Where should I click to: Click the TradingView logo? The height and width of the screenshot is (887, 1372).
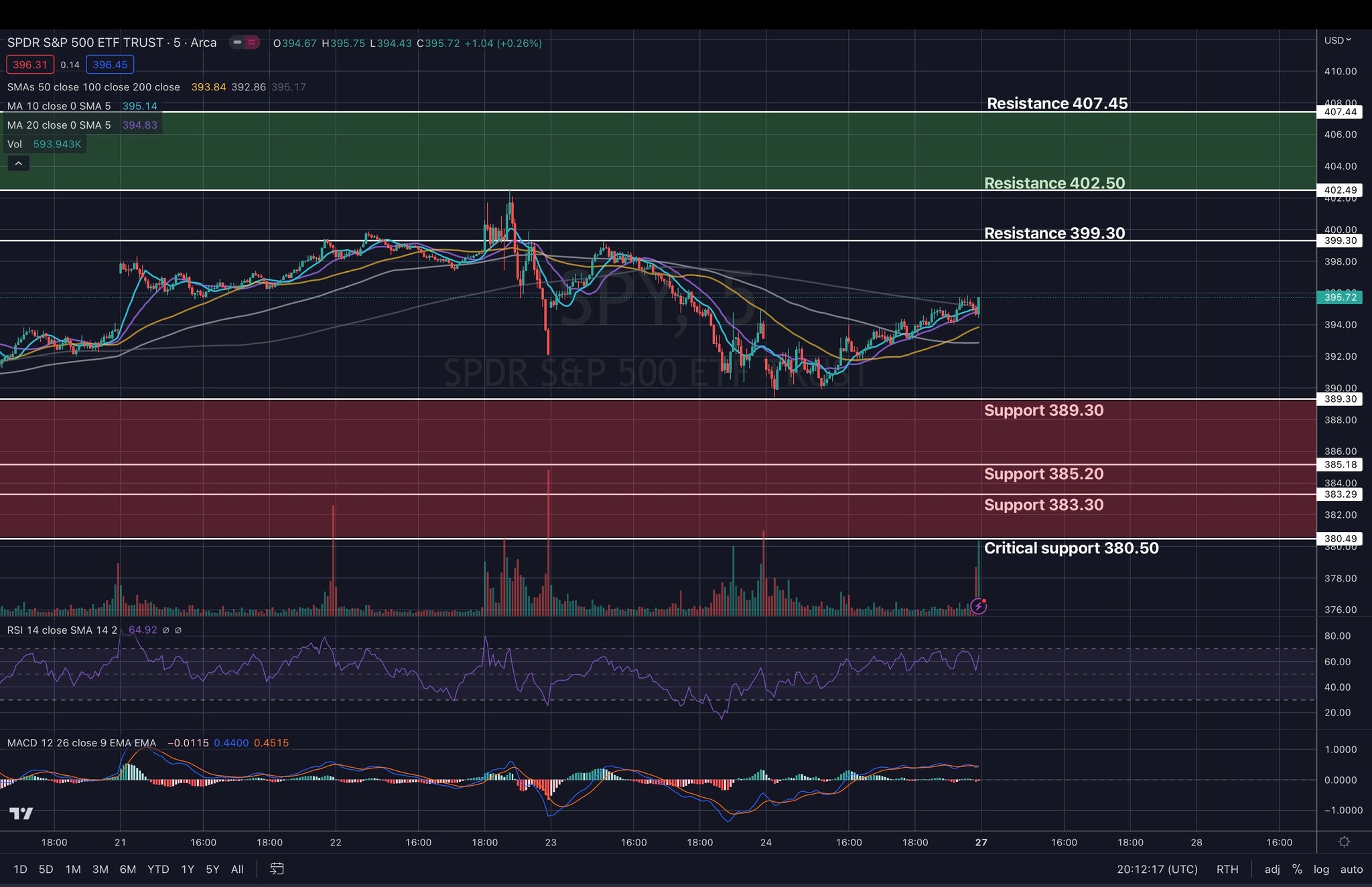click(x=21, y=813)
